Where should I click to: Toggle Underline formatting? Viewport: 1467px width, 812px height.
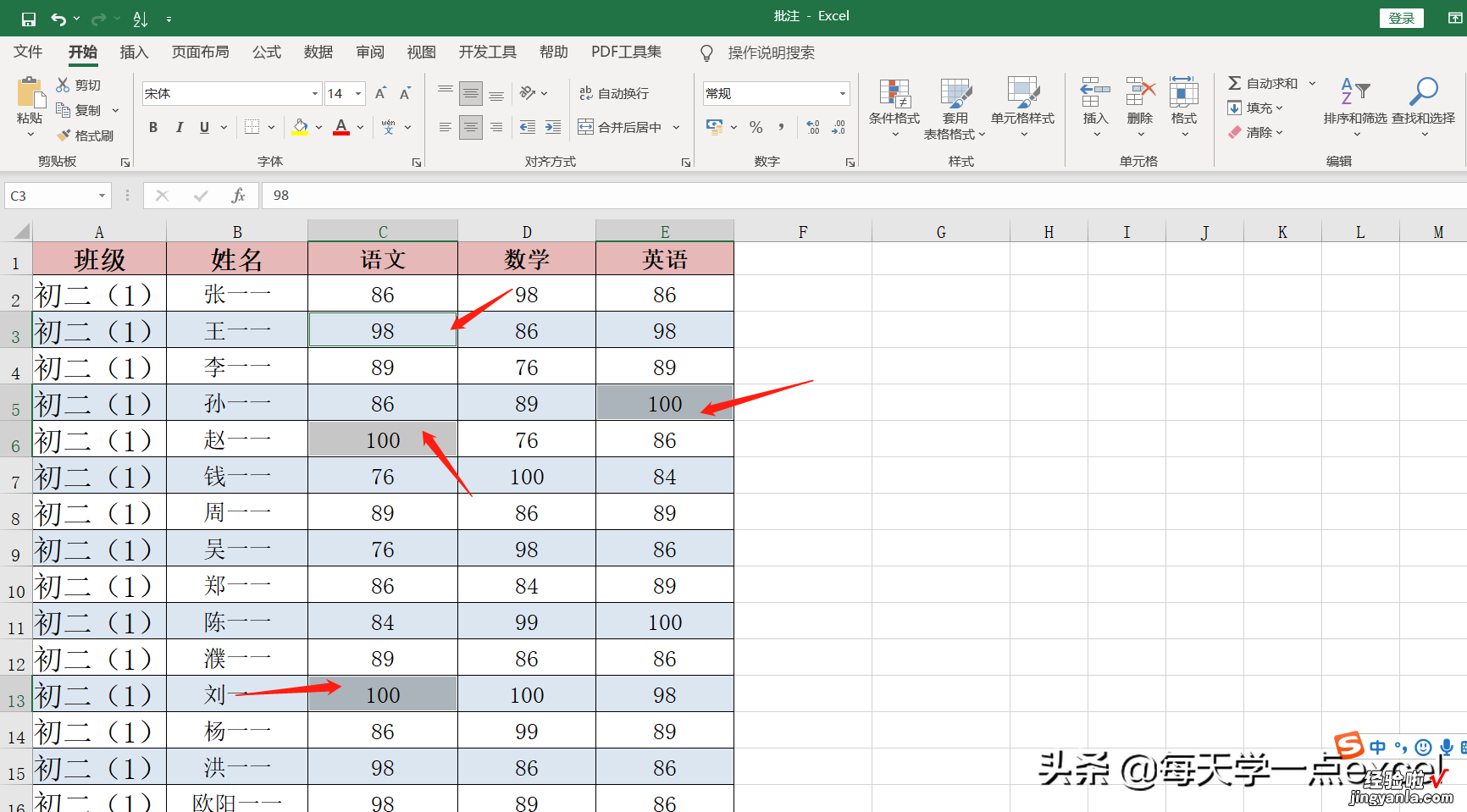pyautogui.click(x=204, y=127)
